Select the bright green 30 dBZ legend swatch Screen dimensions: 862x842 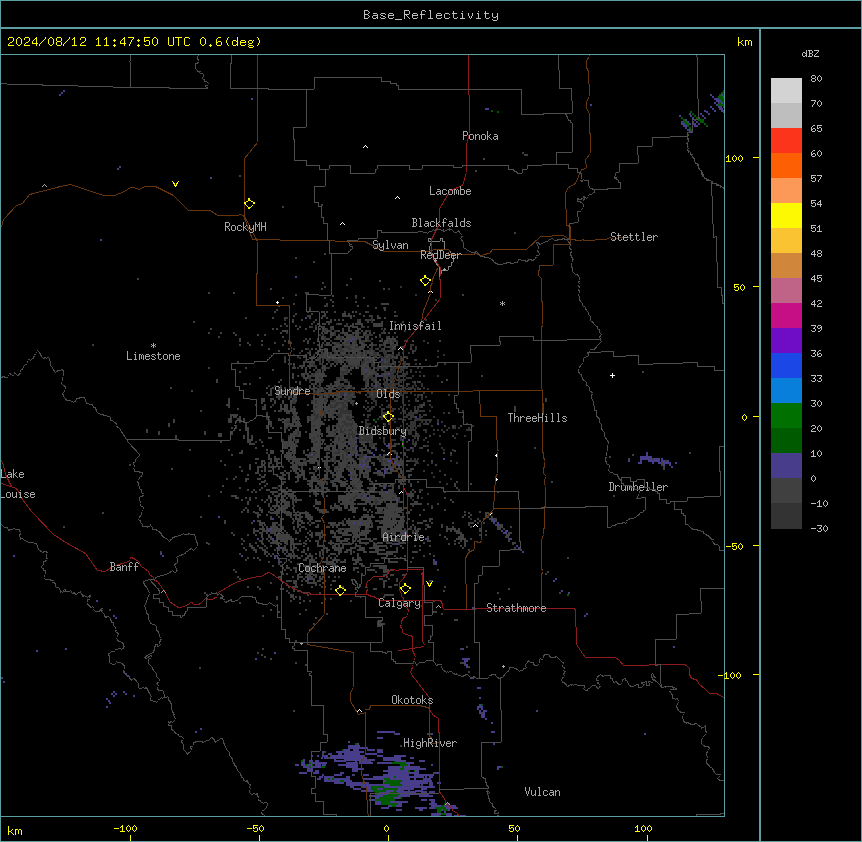[x=786, y=416]
